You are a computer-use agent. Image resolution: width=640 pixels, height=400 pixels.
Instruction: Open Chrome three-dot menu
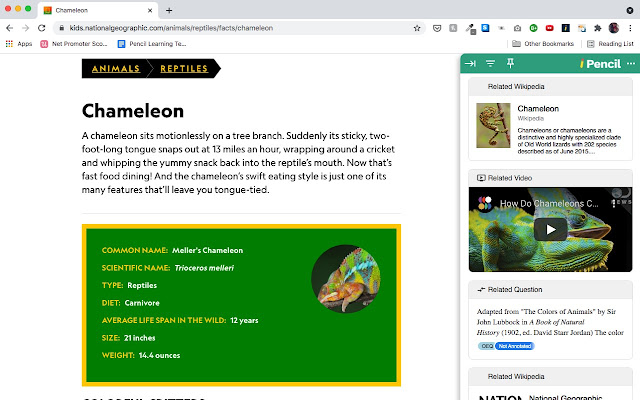[x=630, y=28]
